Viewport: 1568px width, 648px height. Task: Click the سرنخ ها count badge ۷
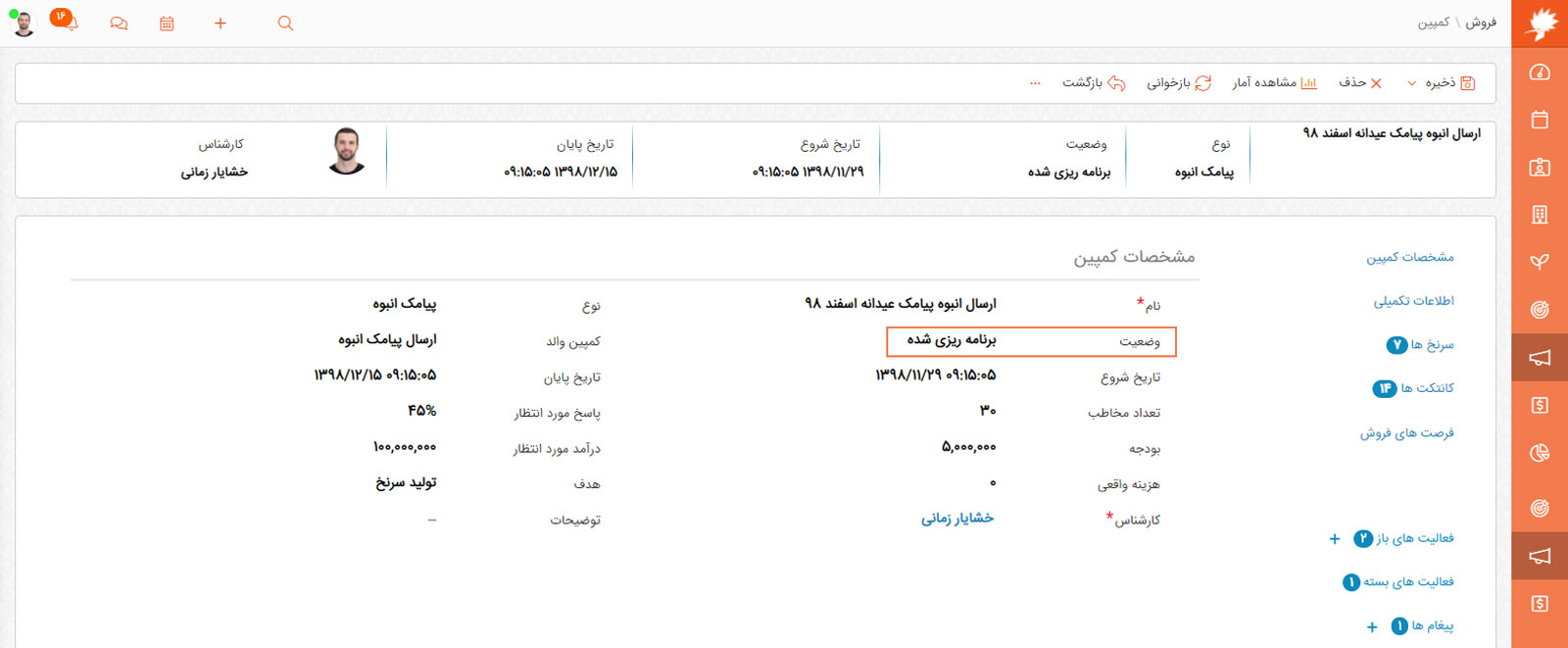(x=1396, y=345)
